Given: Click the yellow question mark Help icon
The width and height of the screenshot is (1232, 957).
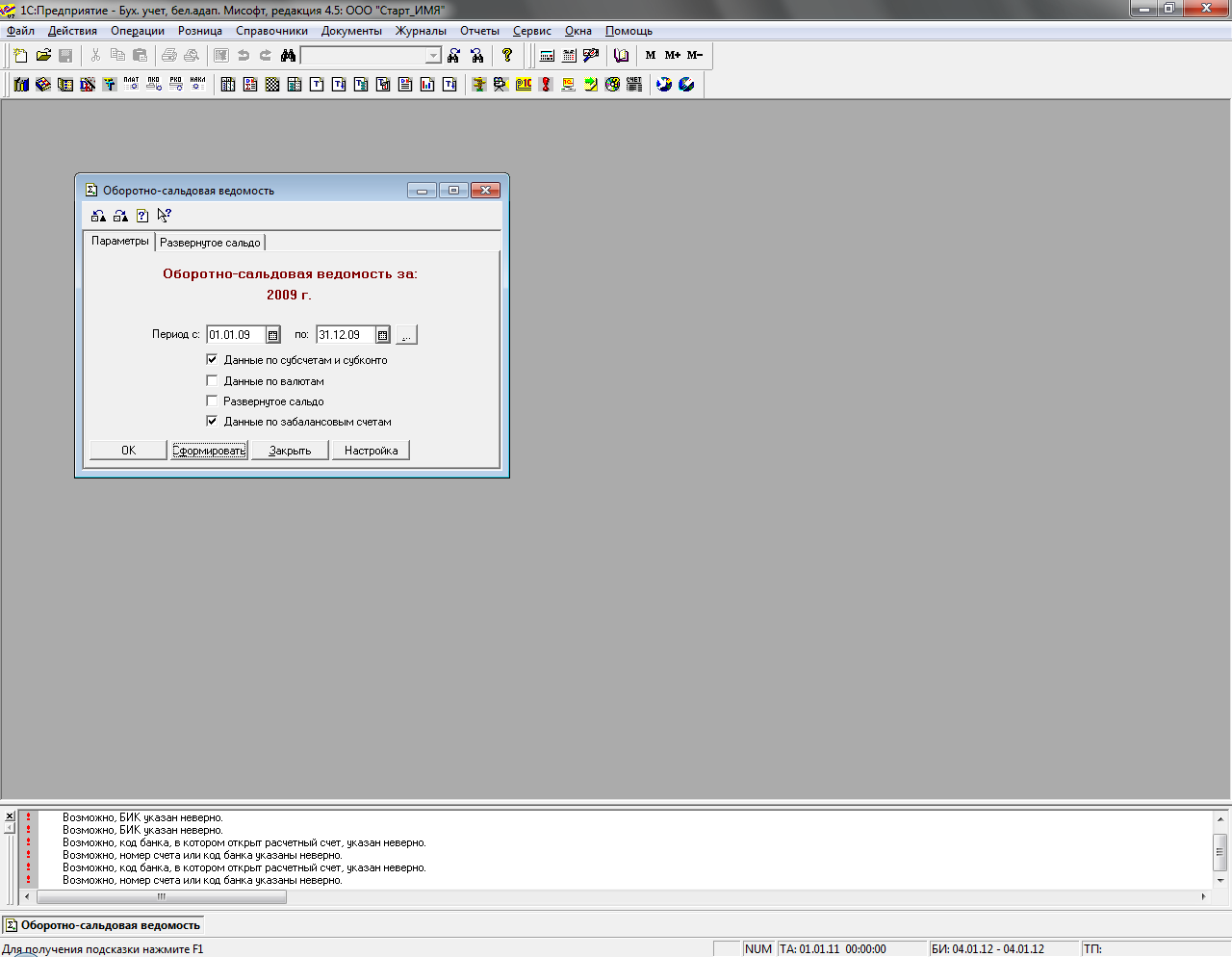Looking at the screenshot, I should coord(507,56).
